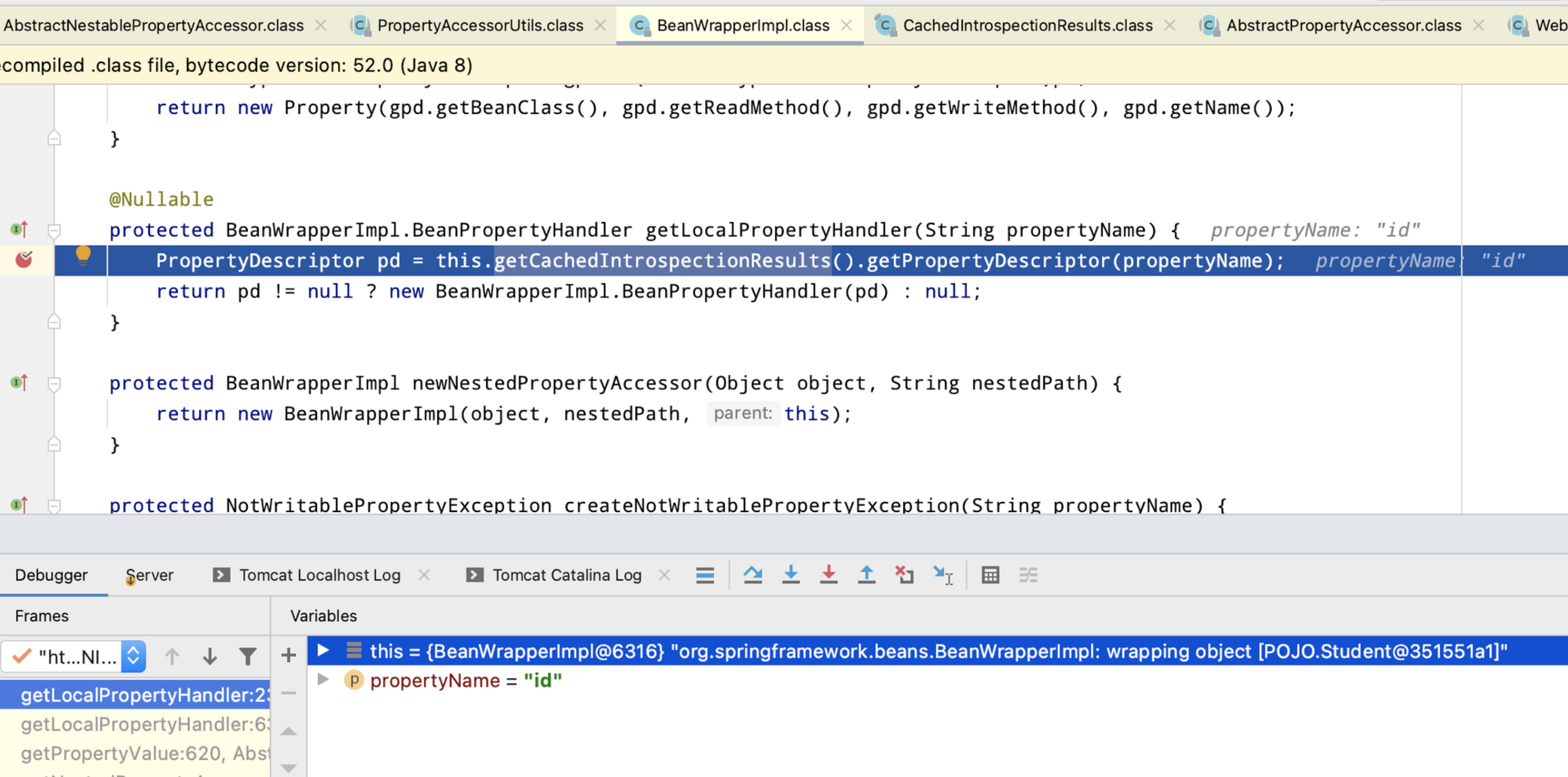Move watch up with triangle icon
Screen dimensions: 1568x777
288,731
